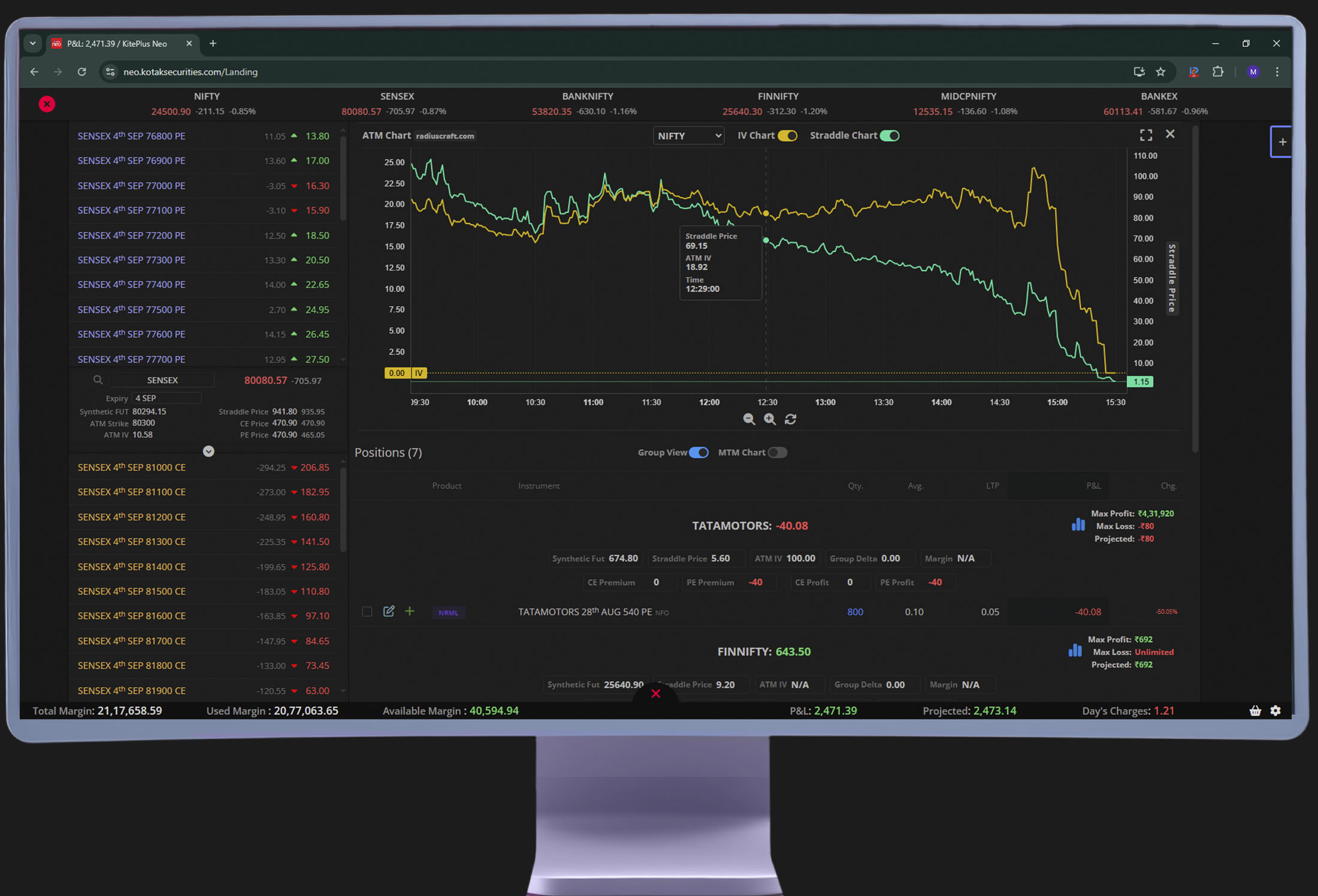1318x896 pixels.
Task: Disable the Straddle Chart switch
Action: coord(890,136)
